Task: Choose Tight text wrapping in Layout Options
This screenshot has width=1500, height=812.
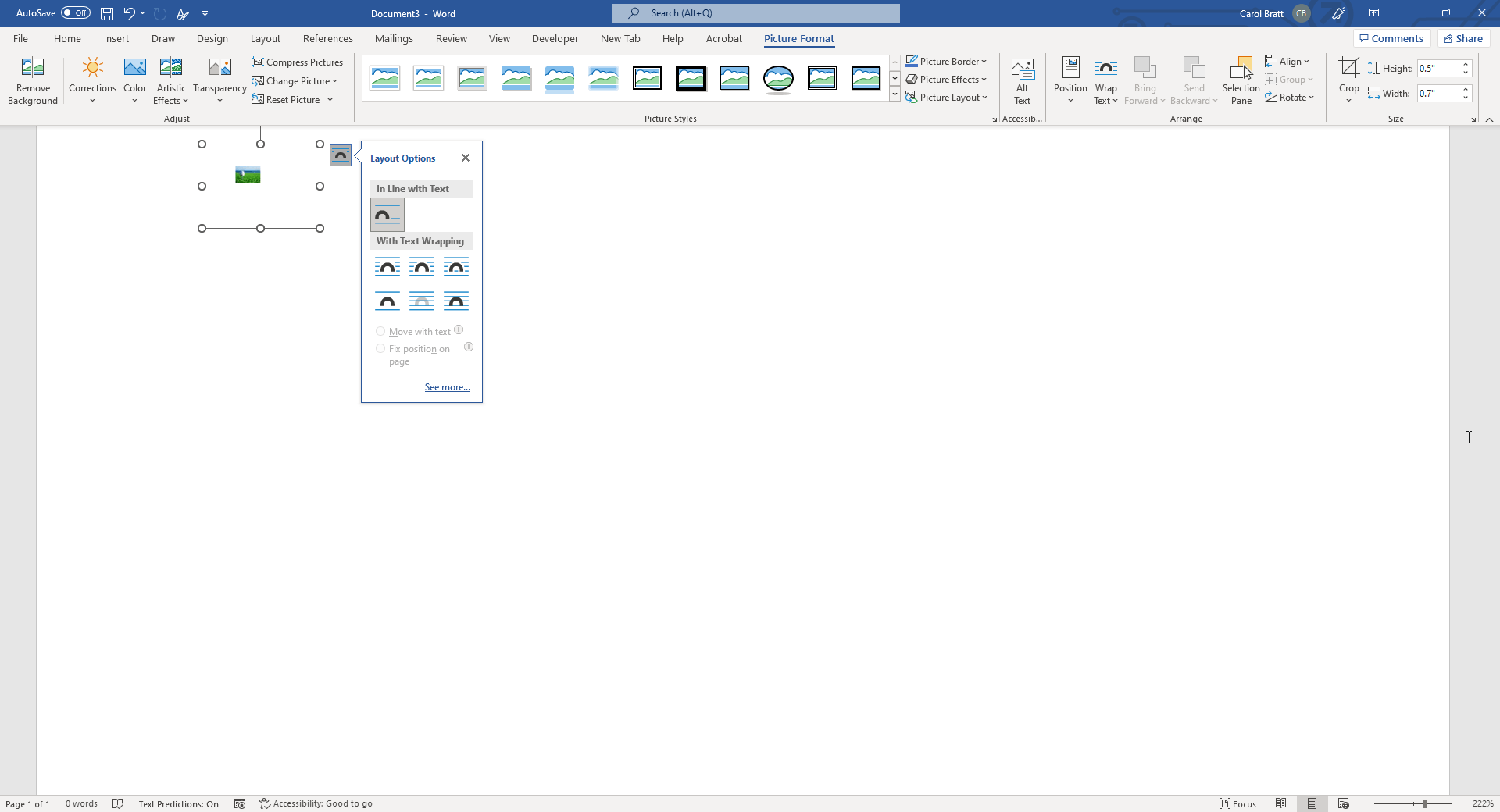Action: [x=422, y=267]
